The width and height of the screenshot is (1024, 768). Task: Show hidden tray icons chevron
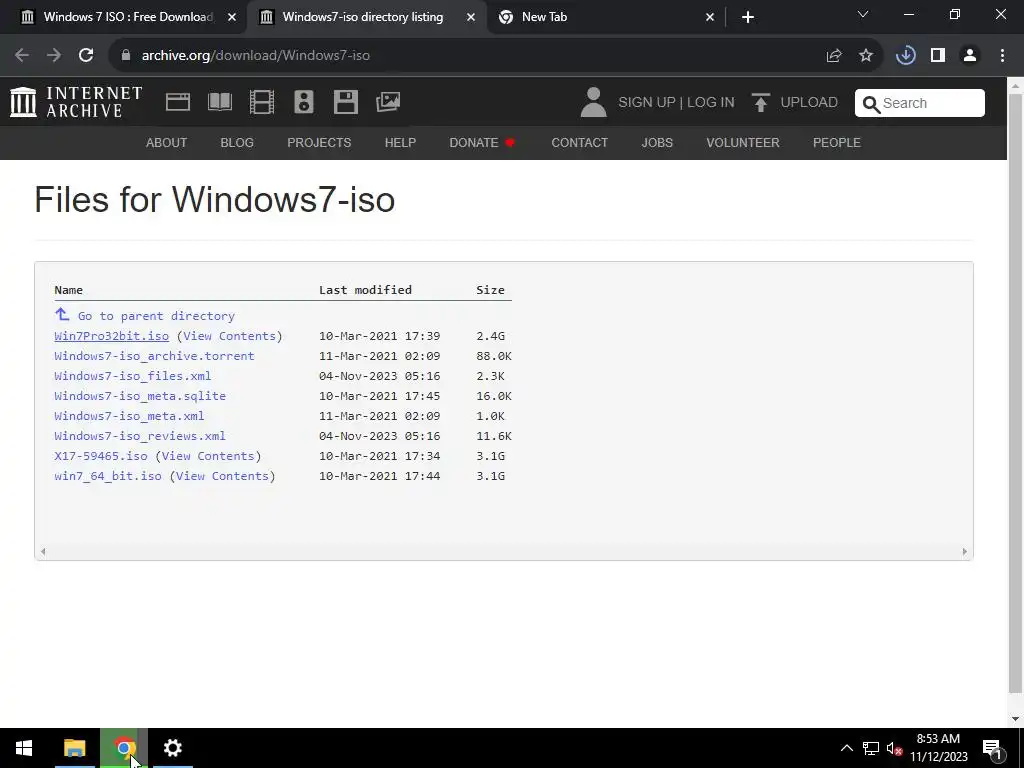[846, 748]
